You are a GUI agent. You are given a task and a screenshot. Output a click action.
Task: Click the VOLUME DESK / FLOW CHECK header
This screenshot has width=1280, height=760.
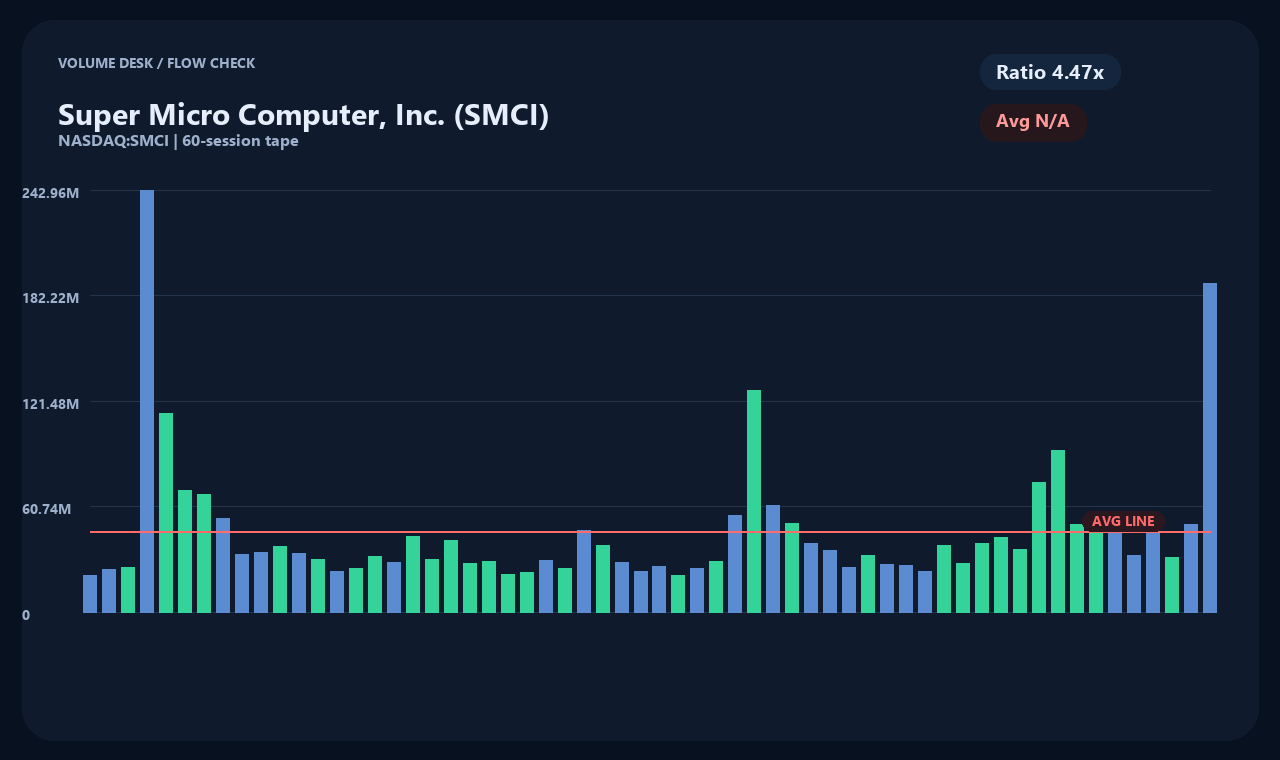tap(156, 63)
